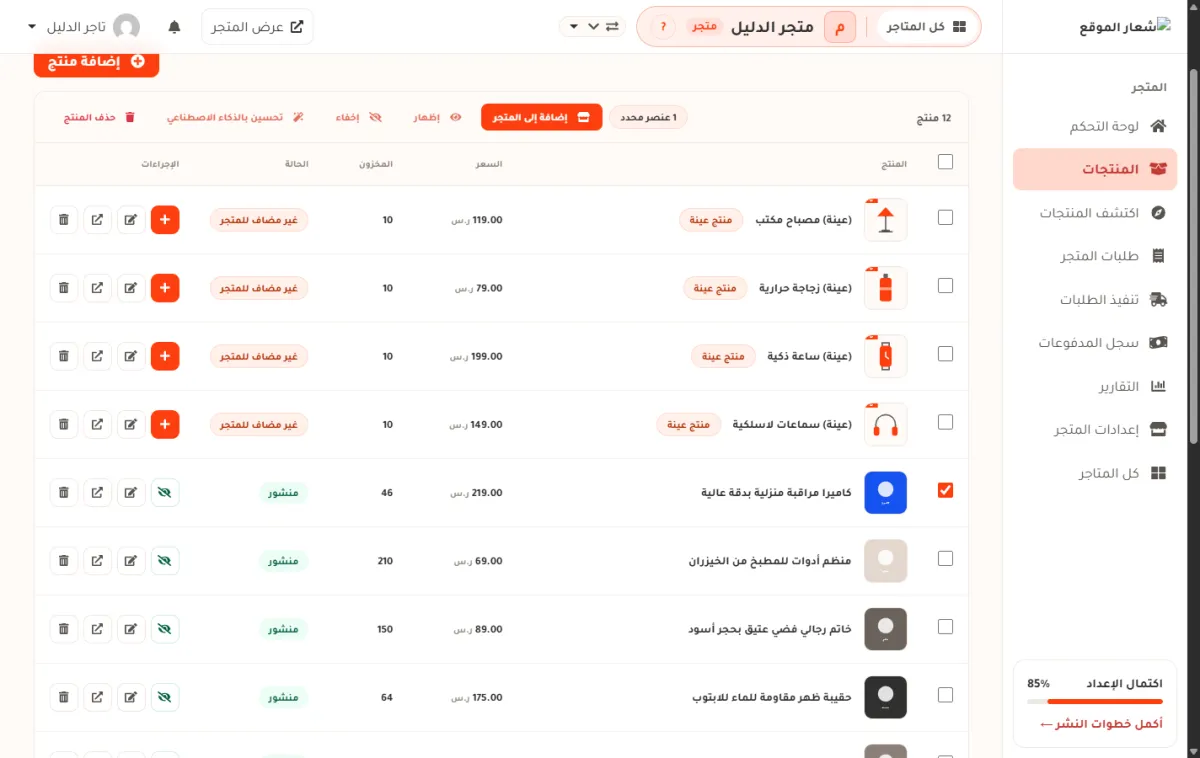Add the desk lamp sample (مصباح مكتب) to store
1200x758 pixels.
click(x=165, y=219)
